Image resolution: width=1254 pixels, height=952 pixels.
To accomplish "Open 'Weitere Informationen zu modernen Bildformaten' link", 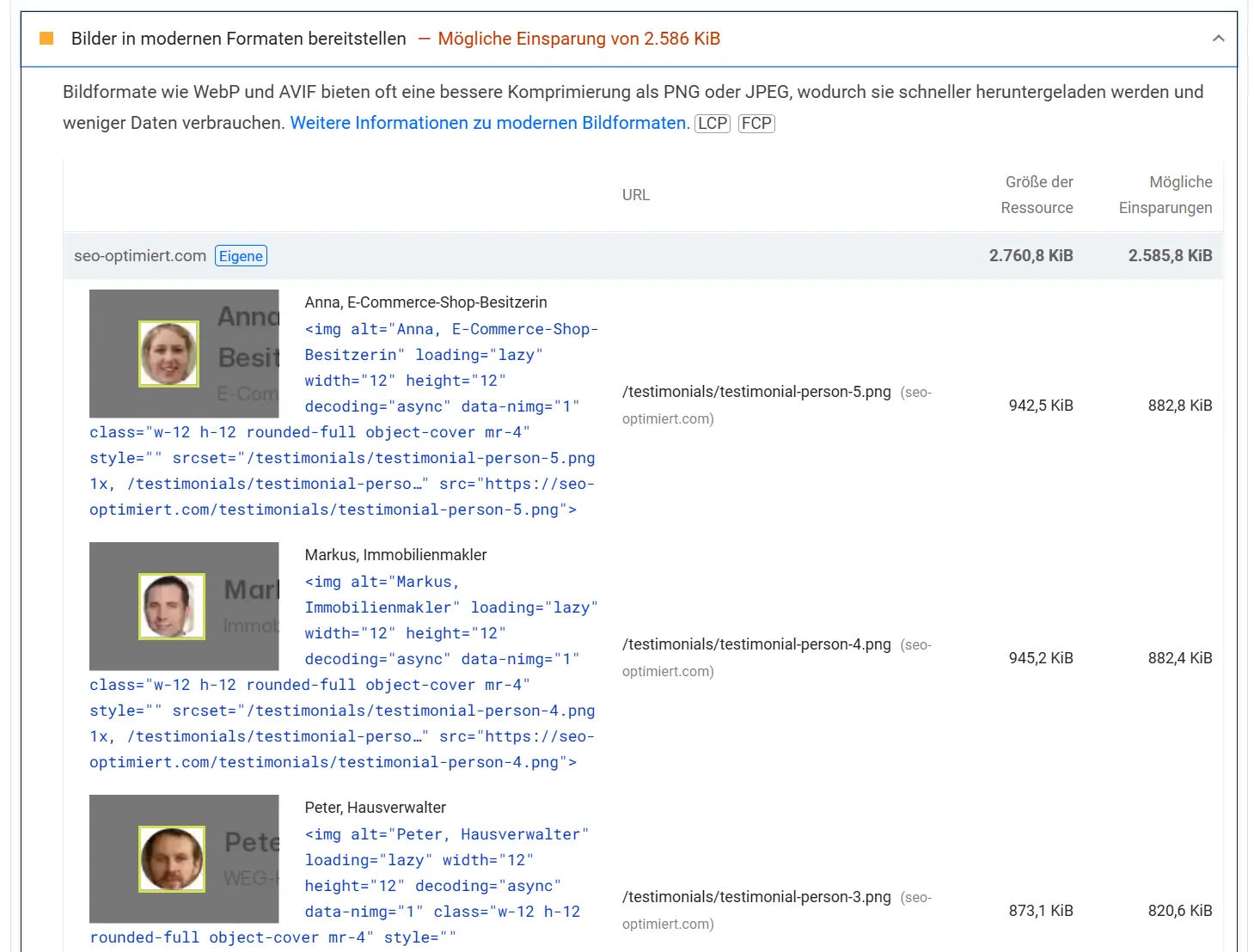I will coord(489,123).
